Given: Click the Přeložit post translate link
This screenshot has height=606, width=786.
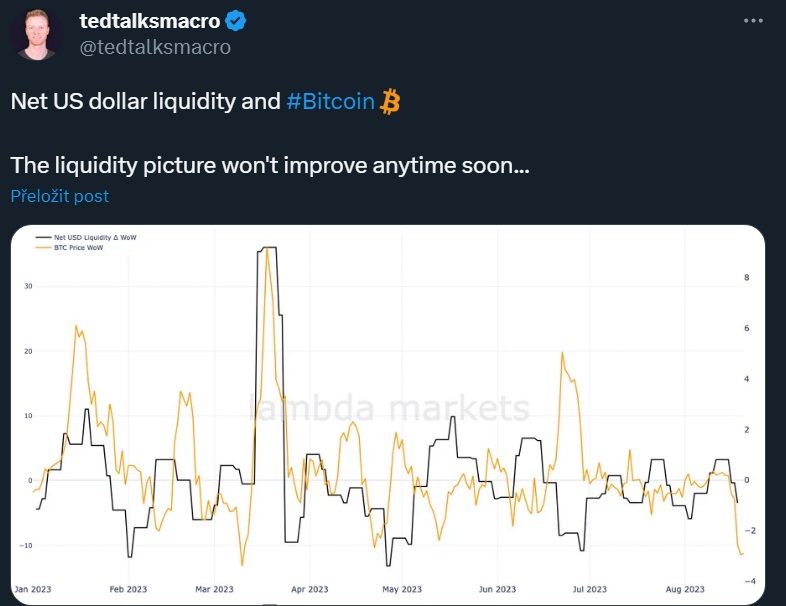Looking at the screenshot, I should (x=59, y=196).
